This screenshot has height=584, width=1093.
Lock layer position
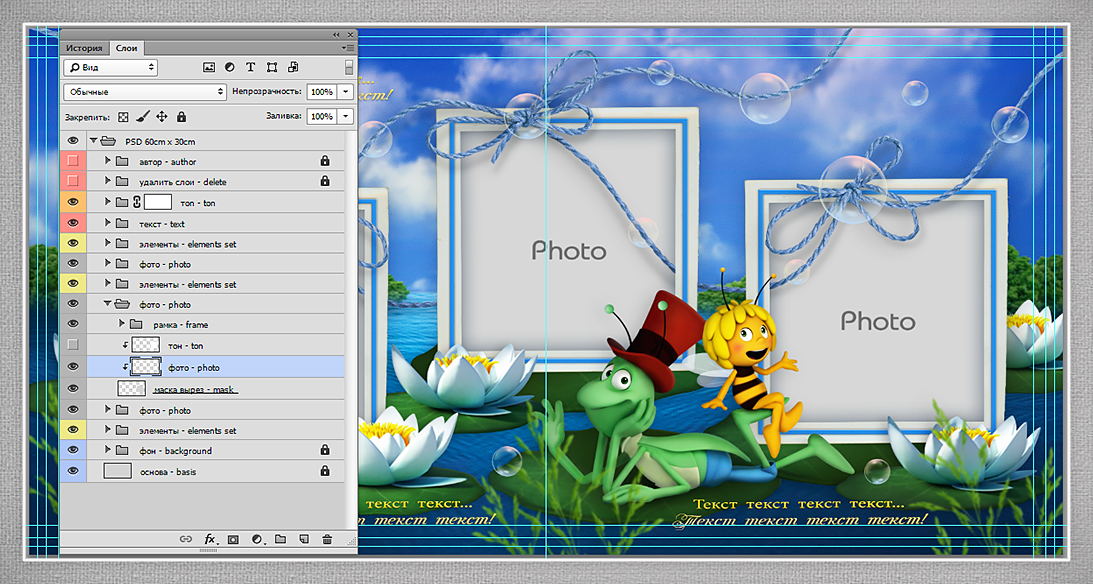(162, 116)
